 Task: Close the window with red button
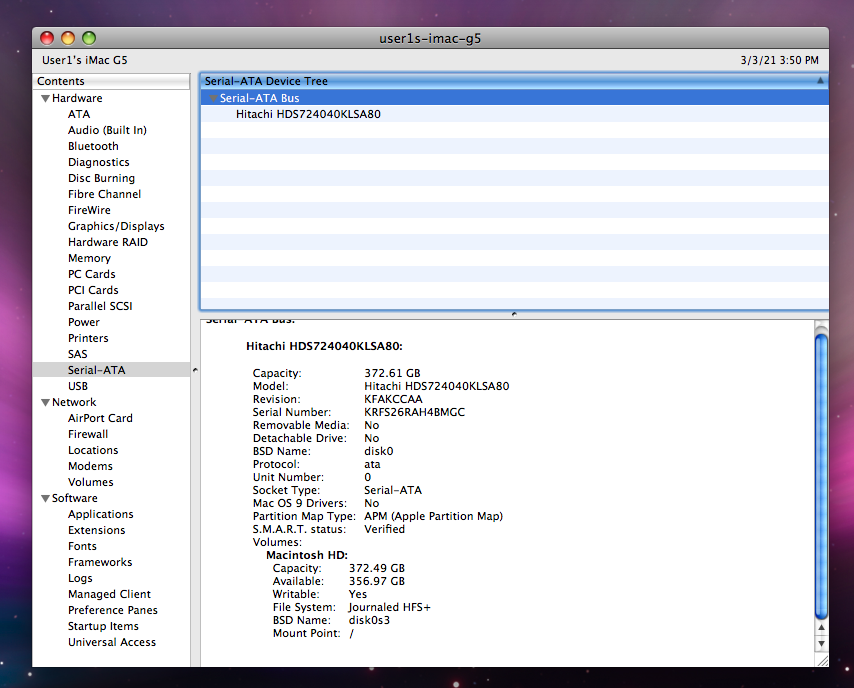coord(47,38)
